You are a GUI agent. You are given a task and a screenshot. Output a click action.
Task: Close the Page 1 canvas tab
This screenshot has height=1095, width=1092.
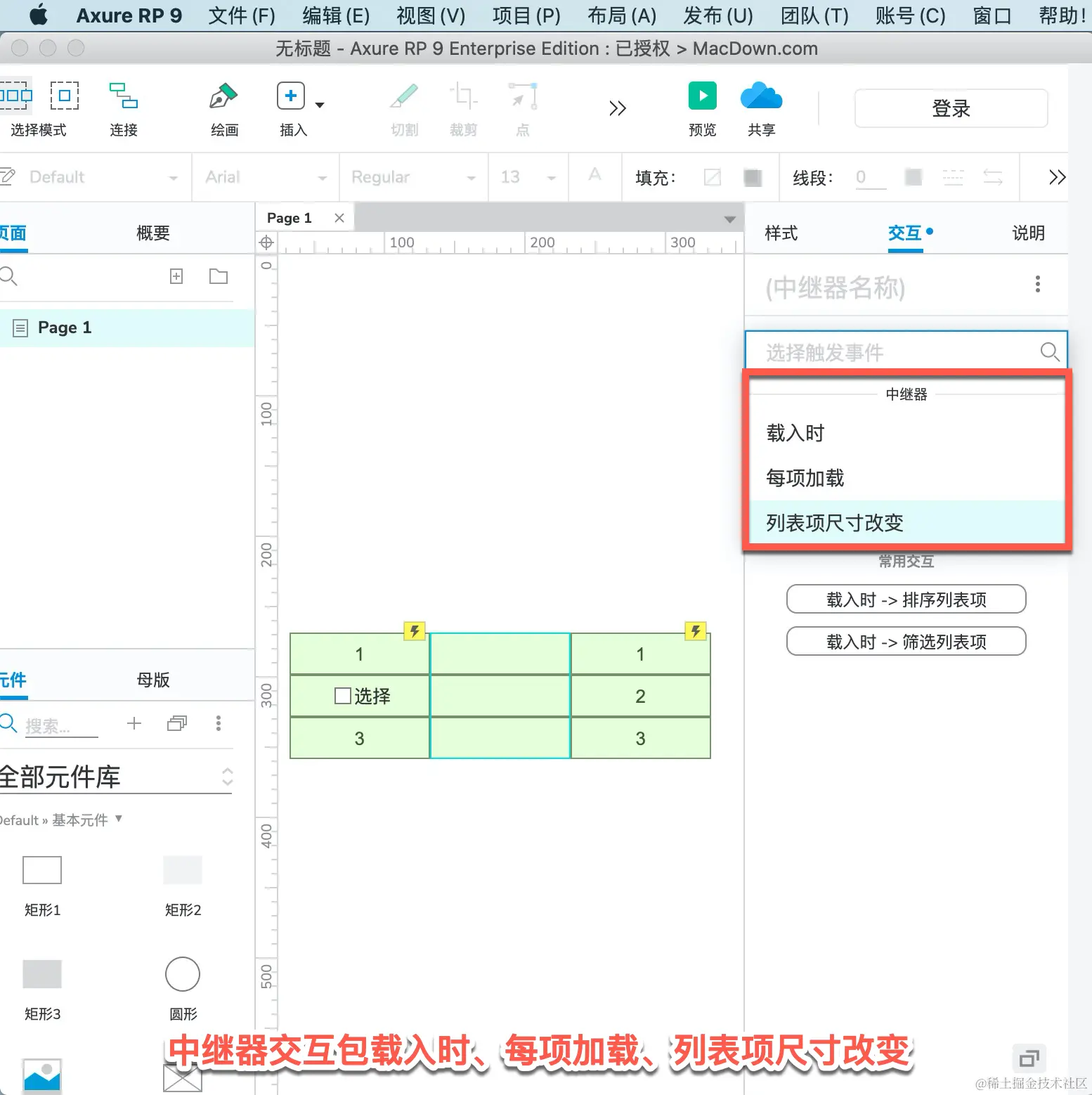pyautogui.click(x=339, y=218)
